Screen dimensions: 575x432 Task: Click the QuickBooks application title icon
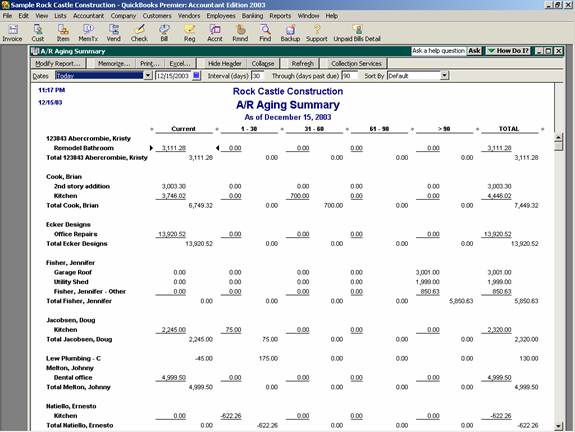5,5
